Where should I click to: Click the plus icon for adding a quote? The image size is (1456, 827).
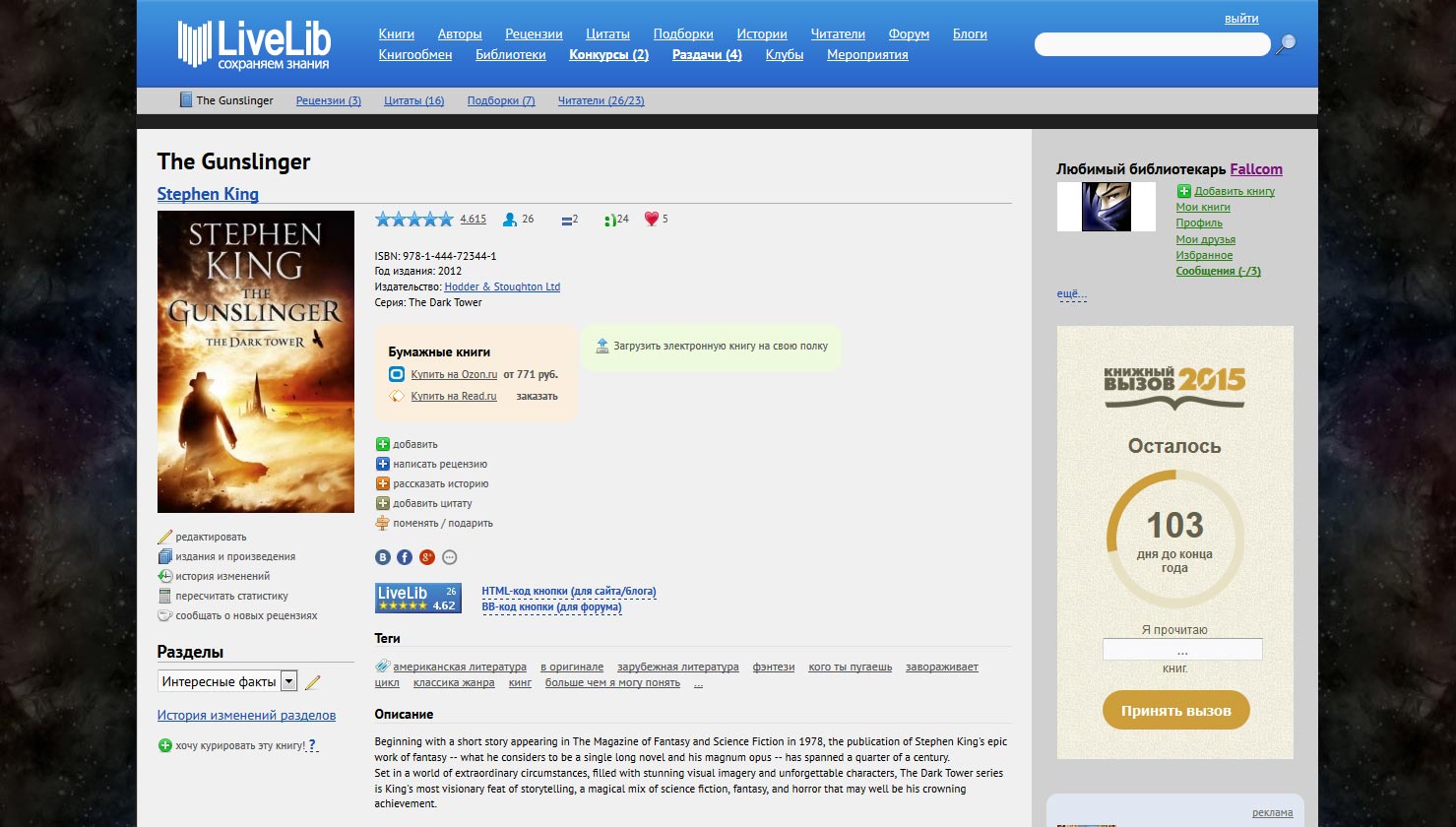click(383, 503)
